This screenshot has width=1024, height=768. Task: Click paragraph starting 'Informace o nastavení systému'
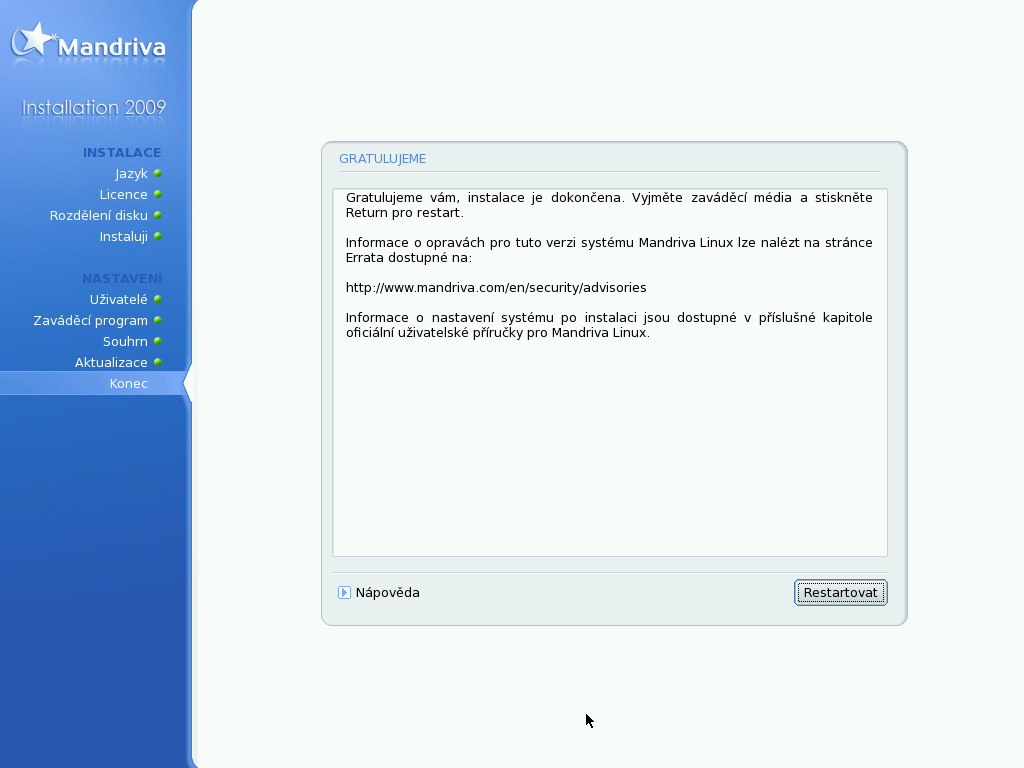click(609, 325)
